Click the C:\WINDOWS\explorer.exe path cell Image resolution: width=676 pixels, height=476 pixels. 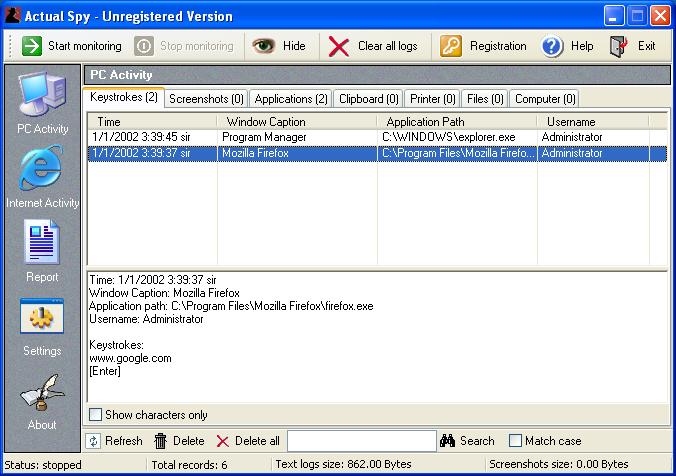click(457, 137)
